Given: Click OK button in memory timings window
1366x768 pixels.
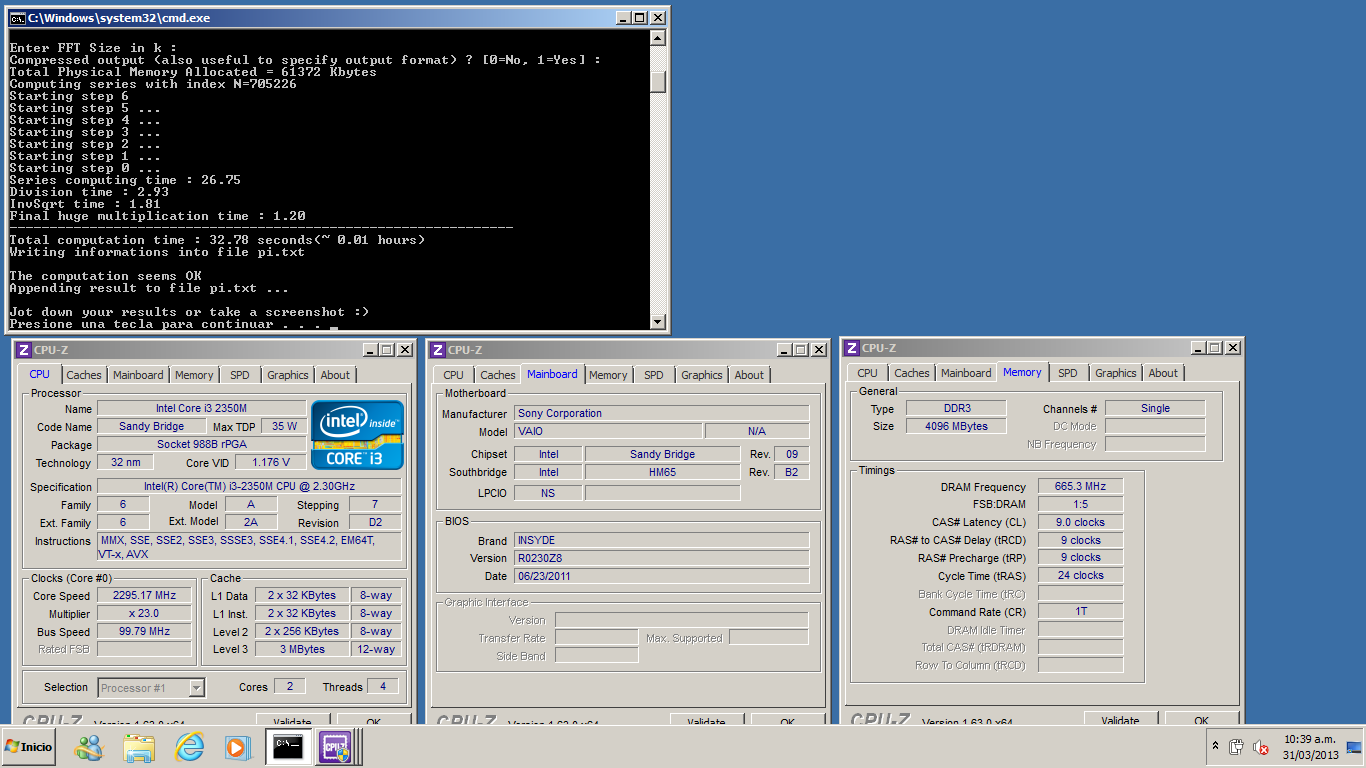Looking at the screenshot, I should click(1201, 719).
